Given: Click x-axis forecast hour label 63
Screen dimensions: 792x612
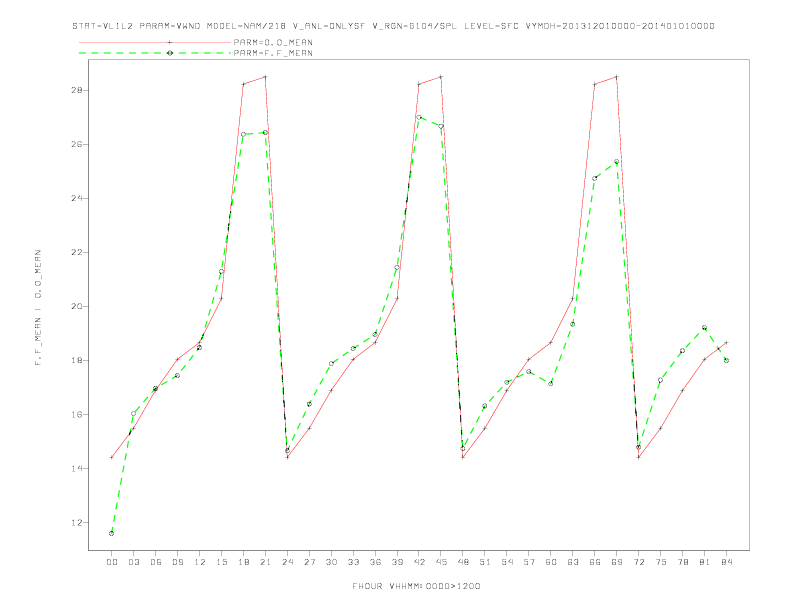Looking at the screenshot, I should [x=573, y=562].
